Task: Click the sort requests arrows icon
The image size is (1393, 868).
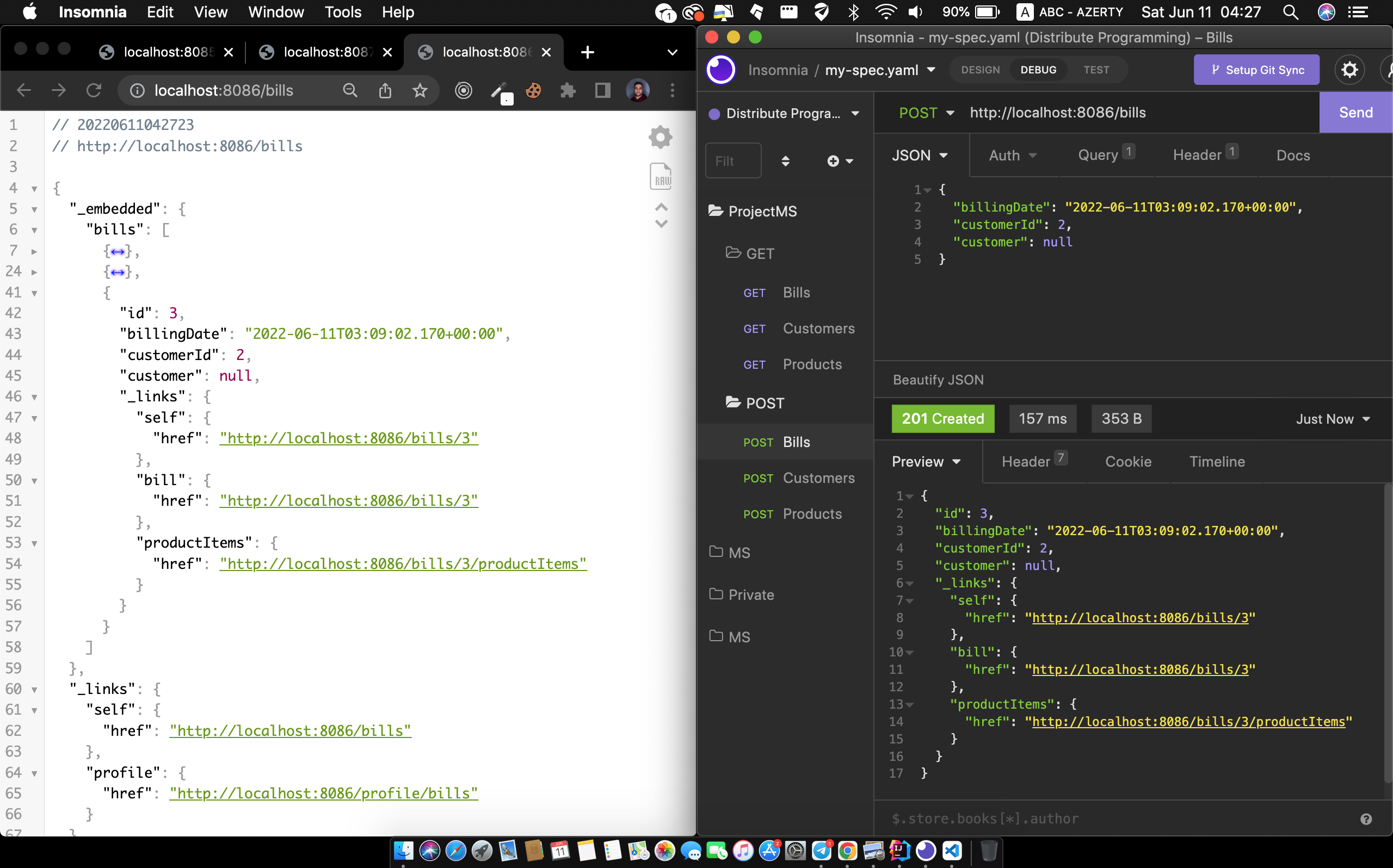Action: (x=786, y=162)
